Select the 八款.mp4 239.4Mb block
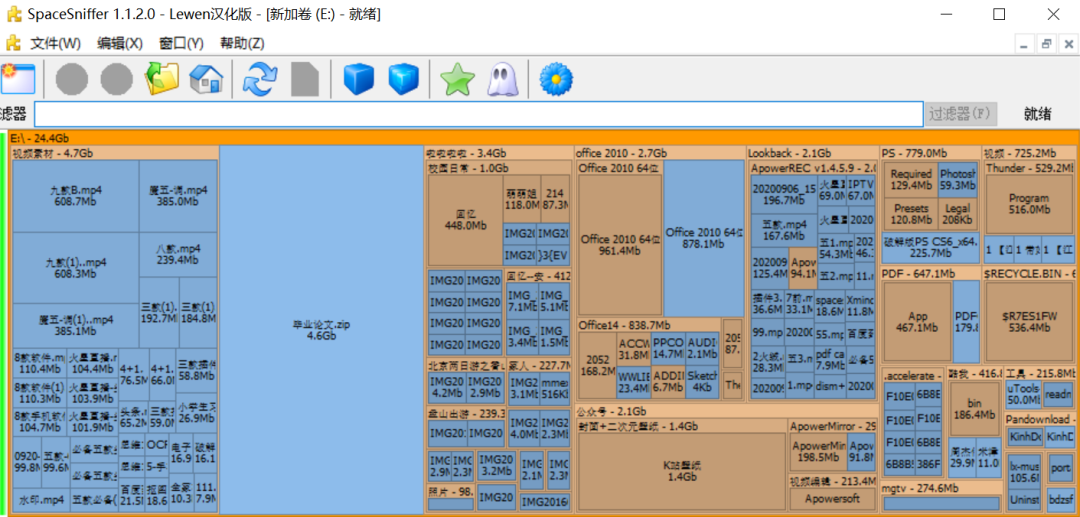The width and height of the screenshot is (1080, 517). (x=178, y=255)
